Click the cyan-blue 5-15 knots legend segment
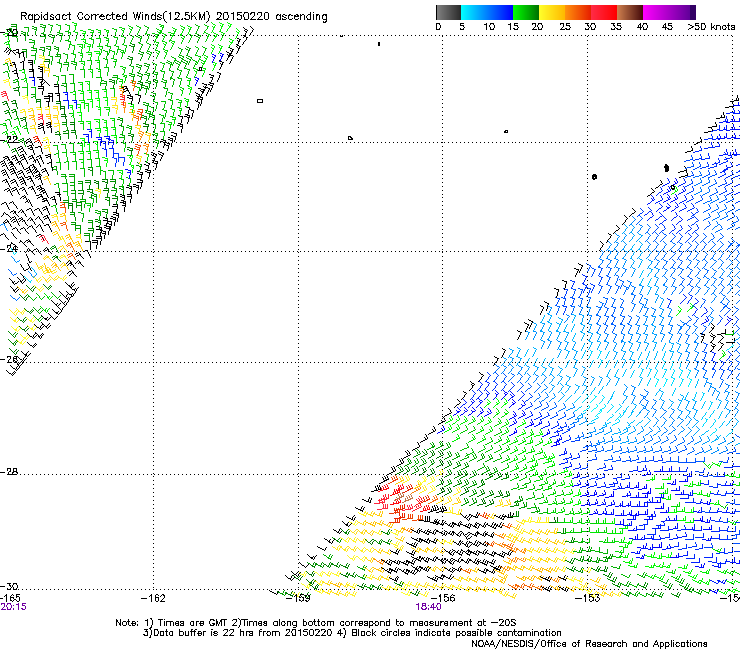 click(487, 12)
